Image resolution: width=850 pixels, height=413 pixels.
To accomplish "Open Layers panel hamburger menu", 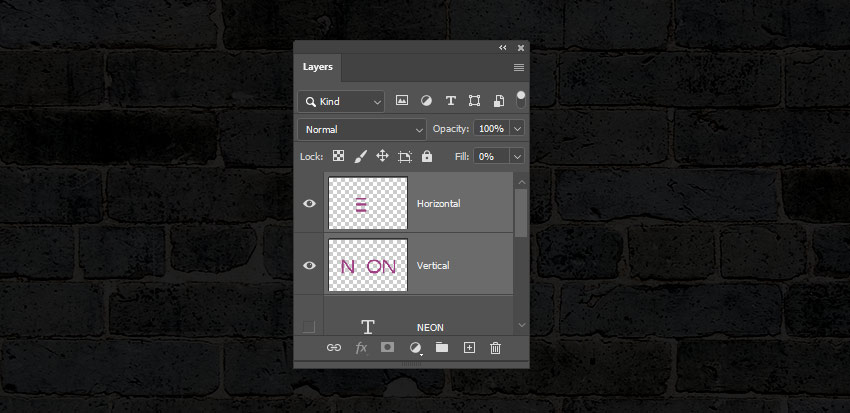I will click(519, 68).
